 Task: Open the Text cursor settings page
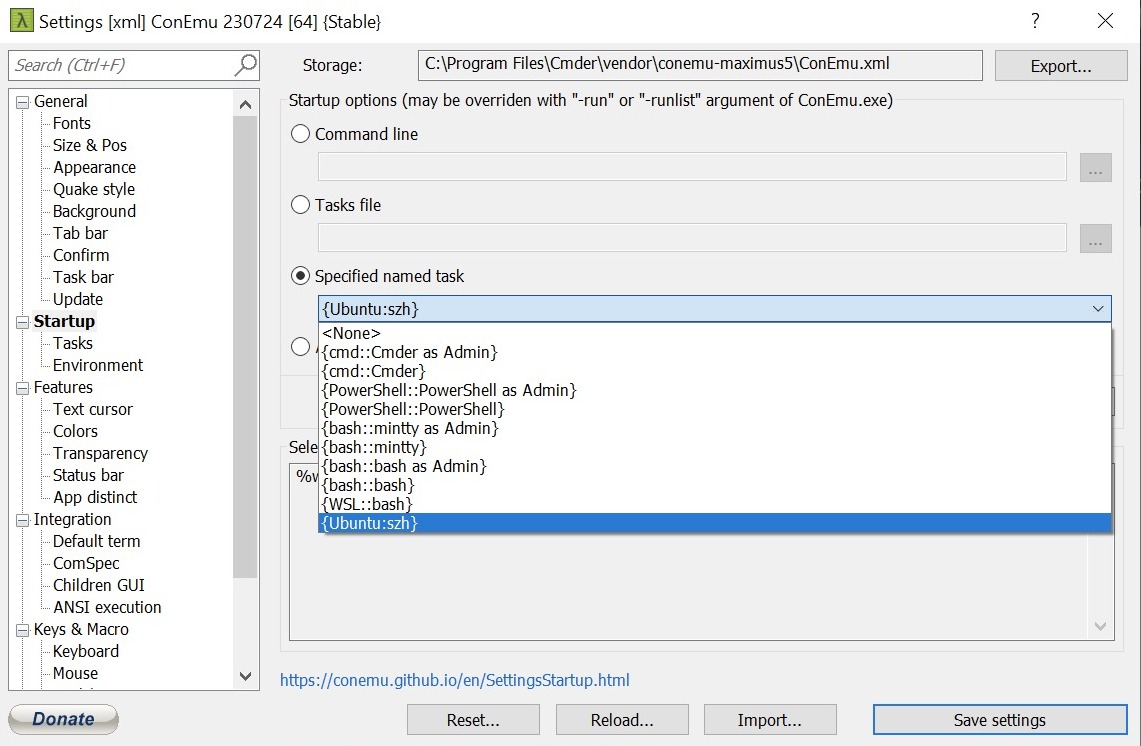tap(92, 409)
